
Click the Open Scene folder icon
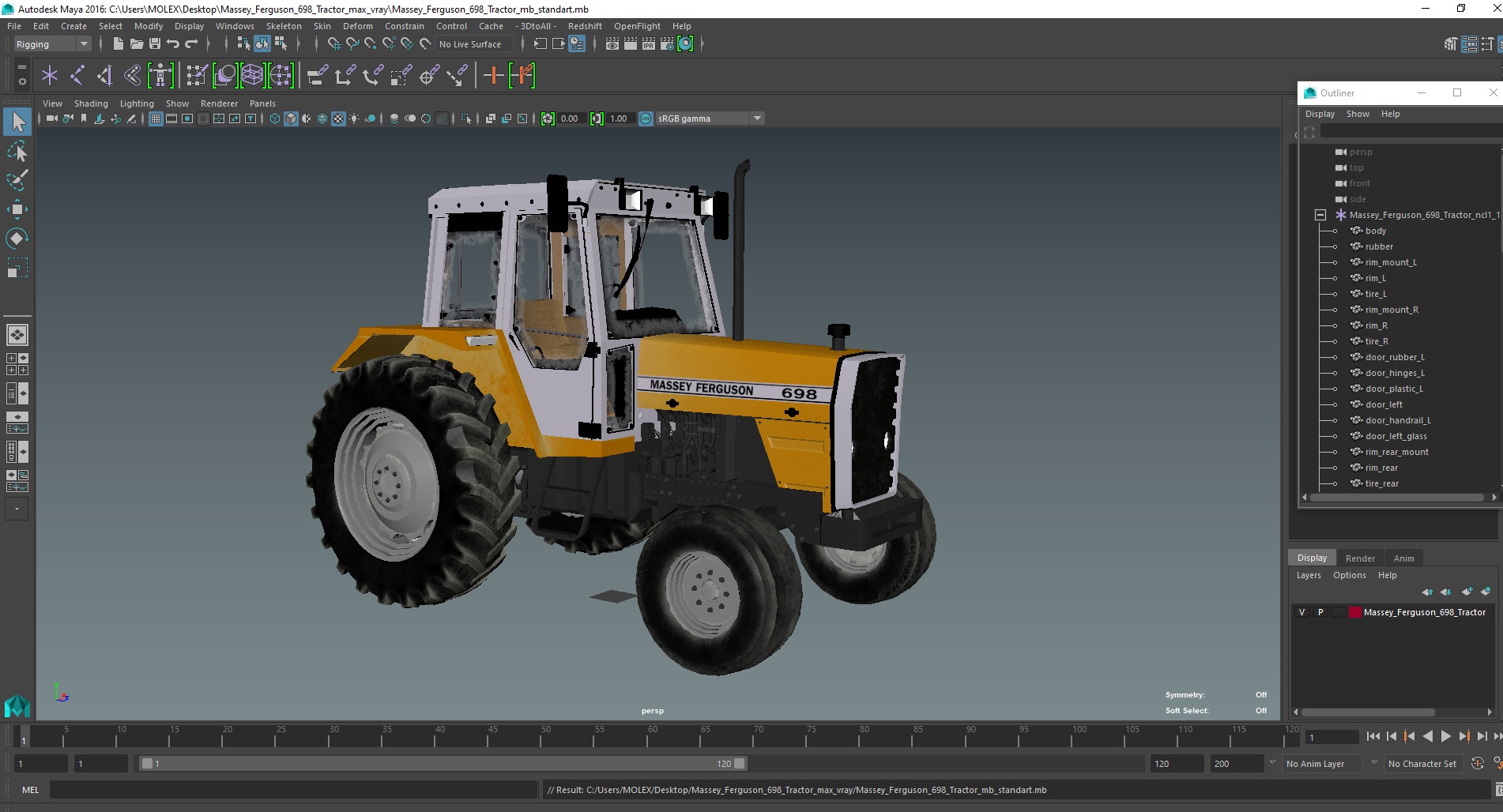tap(137, 44)
